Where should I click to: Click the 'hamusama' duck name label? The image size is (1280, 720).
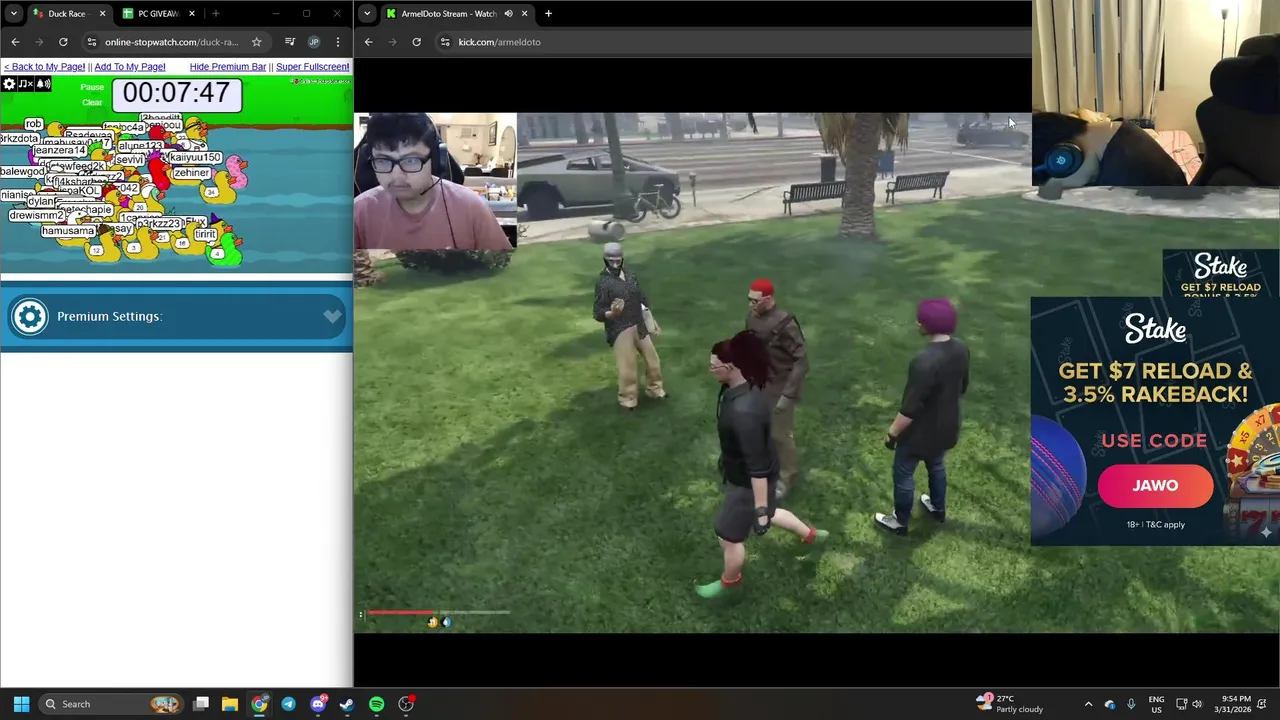tap(68, 231)
